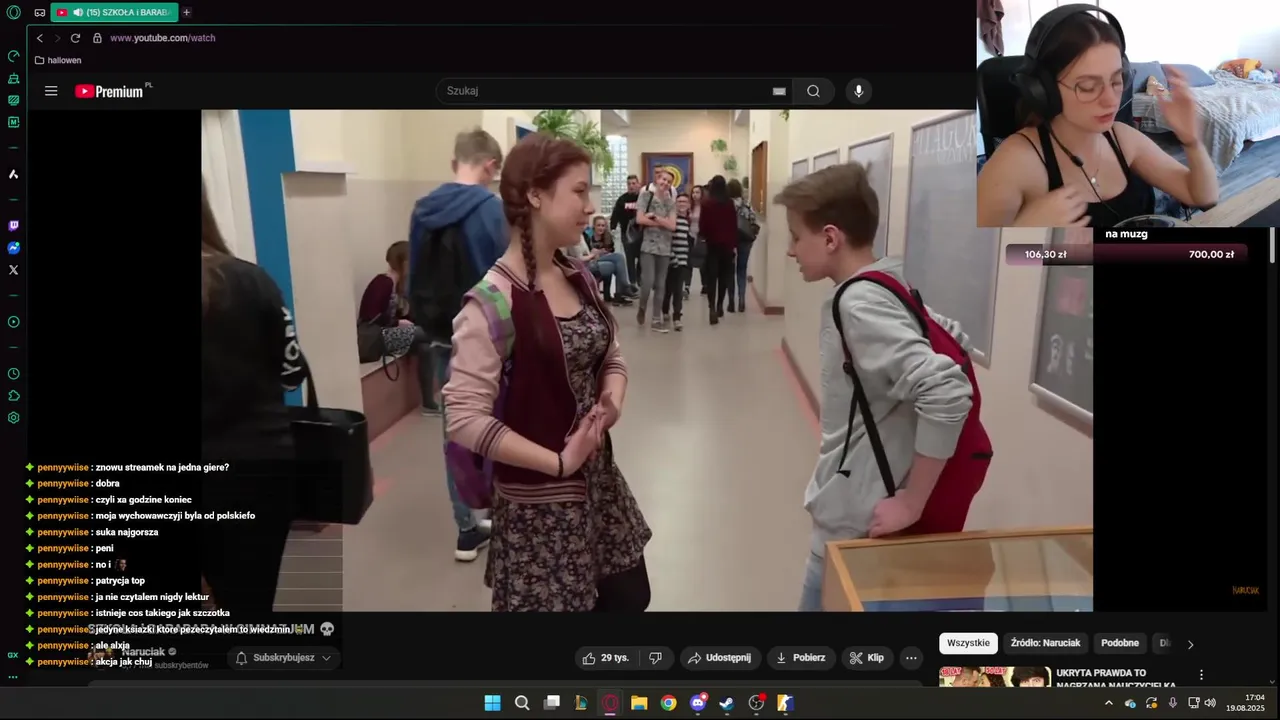Open the YouTube hamburger guide menu
This screenshot has height=720, width=1280.
[x=51, y=91]
